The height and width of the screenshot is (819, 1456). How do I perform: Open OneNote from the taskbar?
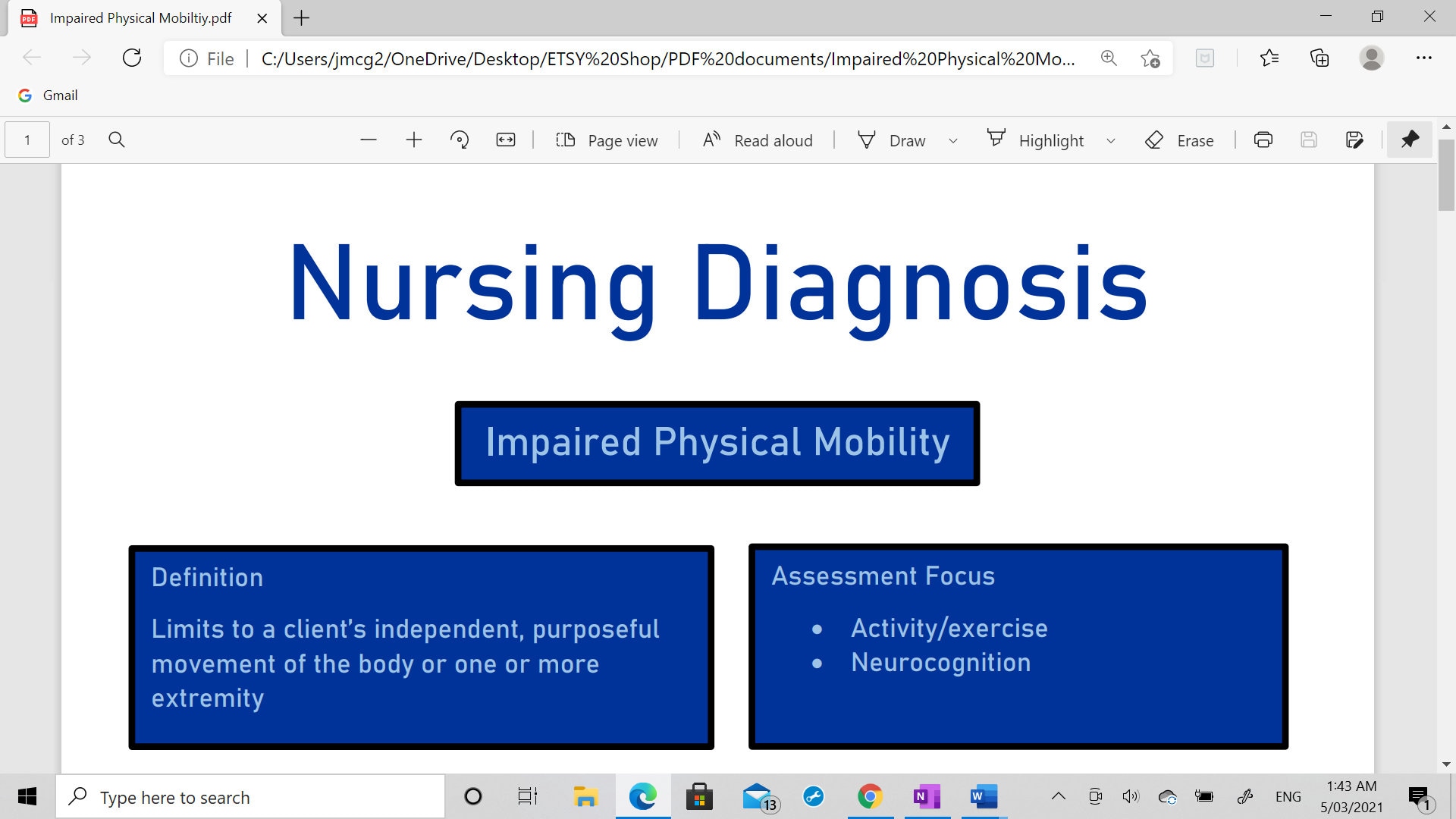(927, 796)
